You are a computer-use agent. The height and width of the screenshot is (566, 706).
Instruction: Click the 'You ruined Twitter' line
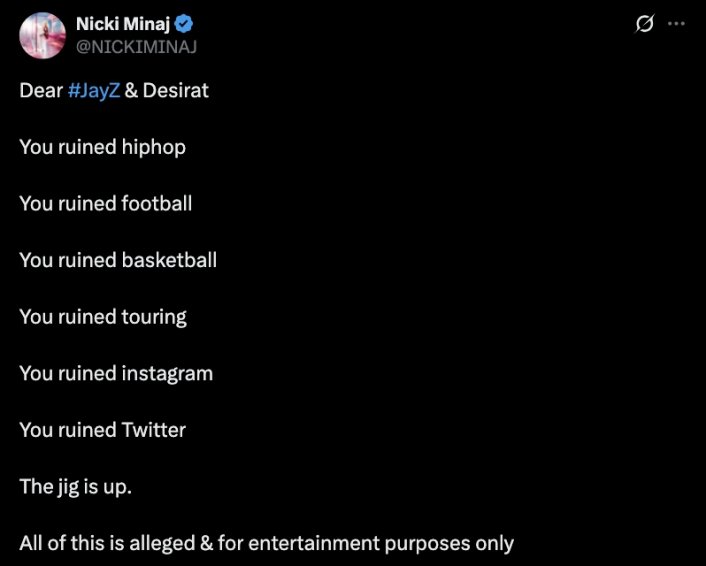point(103,430)
